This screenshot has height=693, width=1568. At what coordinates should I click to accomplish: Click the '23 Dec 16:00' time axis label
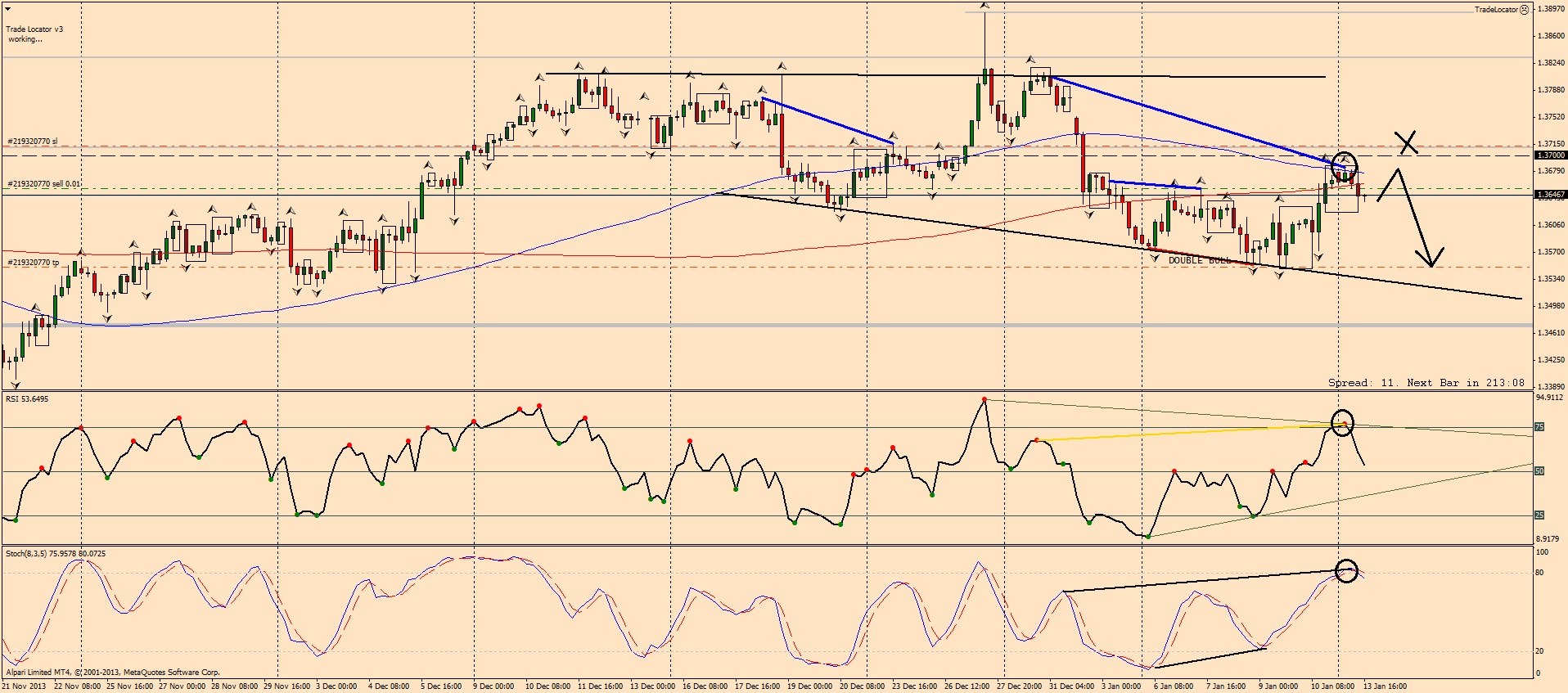click(916, 686)
